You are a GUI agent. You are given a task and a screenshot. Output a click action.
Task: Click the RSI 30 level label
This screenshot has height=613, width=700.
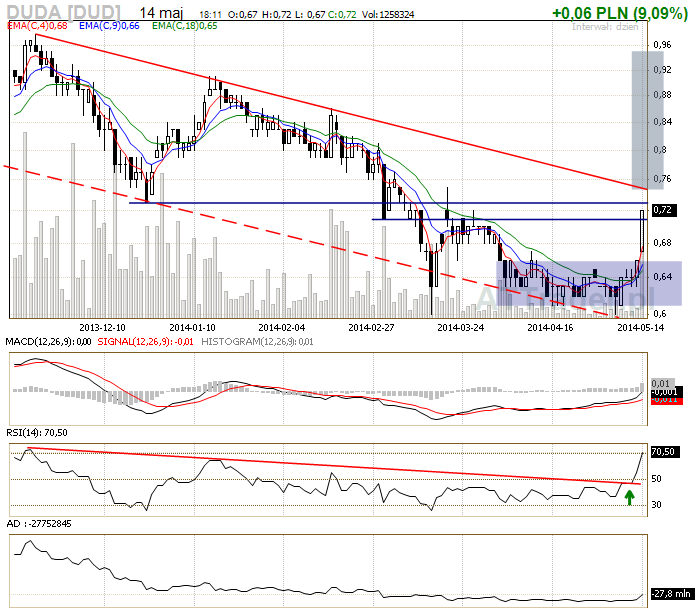(656, 505)
